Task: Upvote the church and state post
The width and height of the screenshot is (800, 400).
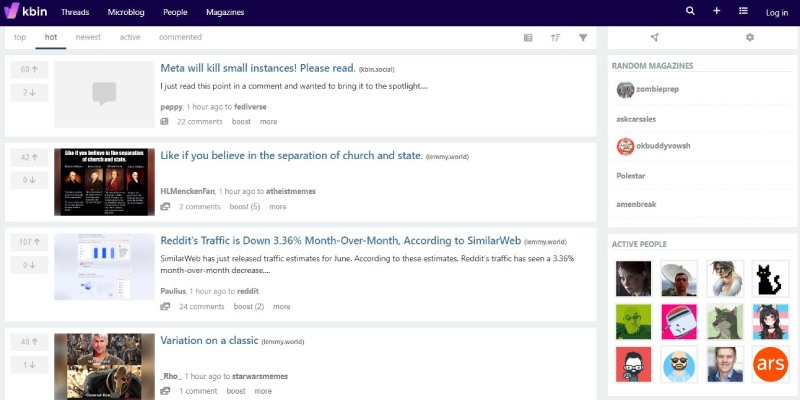Action: pos(30,158)
